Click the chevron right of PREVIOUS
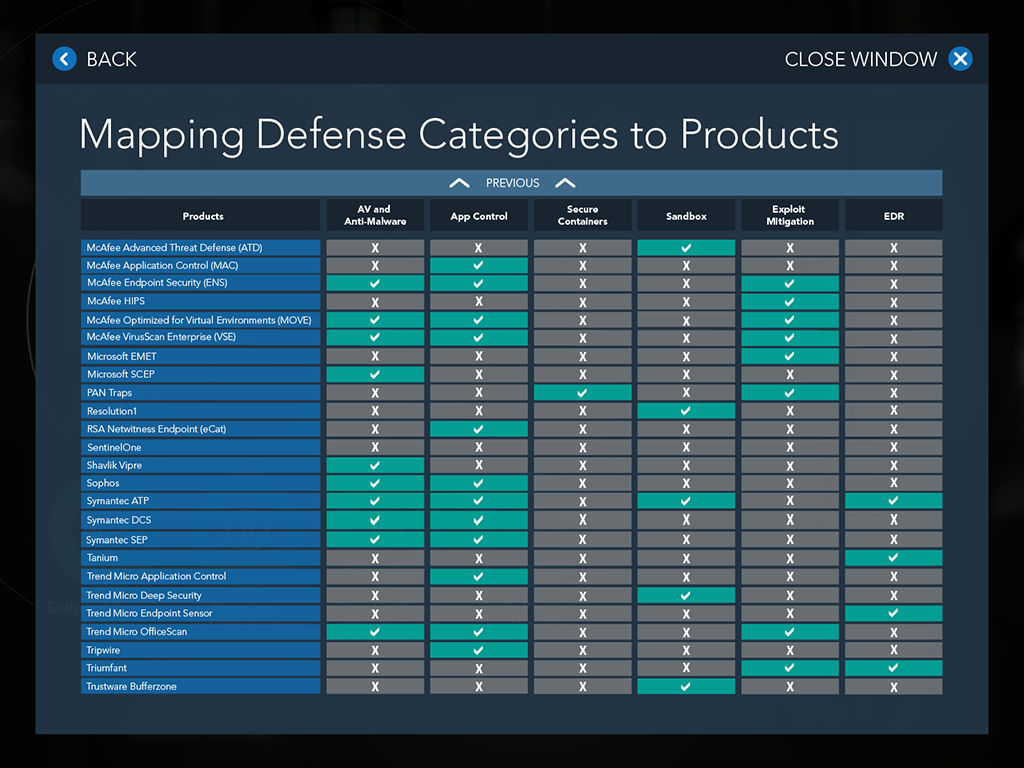 pyautogui.click(x=566, y=183)
